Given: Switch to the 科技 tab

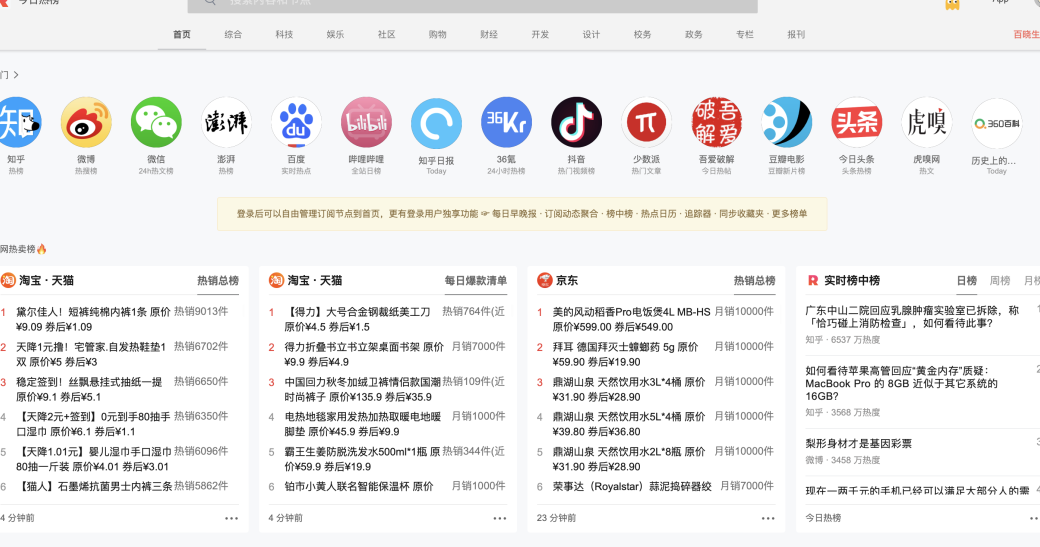Looking at the screenshot, I should click(x=284, y=34).
